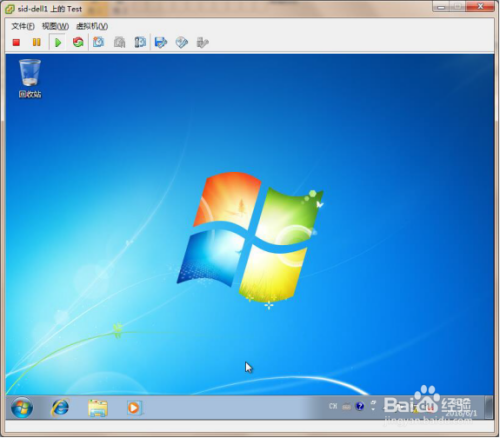Open the guest Windows Start menu
This screenshot has width=500, height=438.
click(22, 407)
